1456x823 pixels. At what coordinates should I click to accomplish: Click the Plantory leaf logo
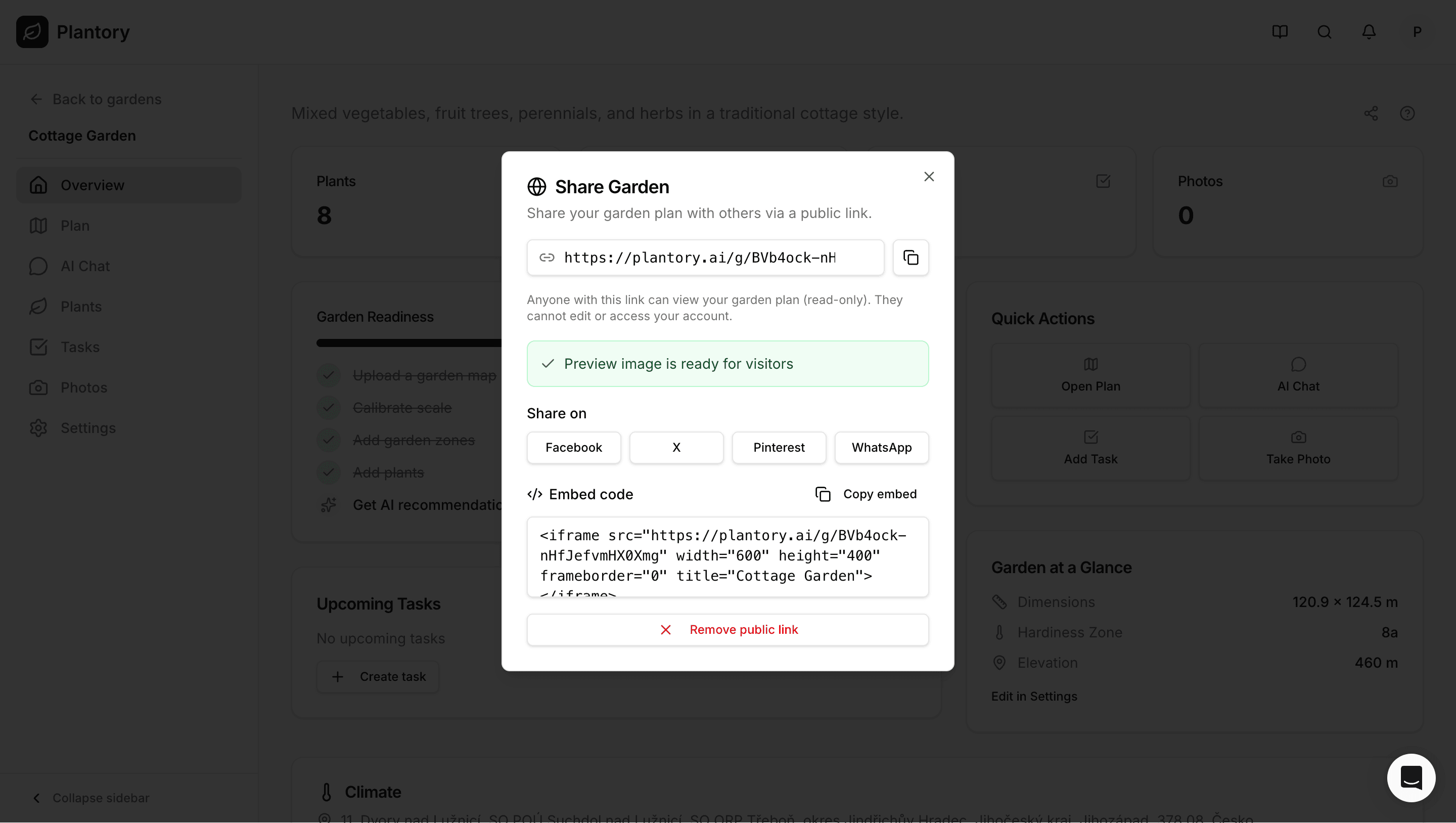(x=32, y=32)
